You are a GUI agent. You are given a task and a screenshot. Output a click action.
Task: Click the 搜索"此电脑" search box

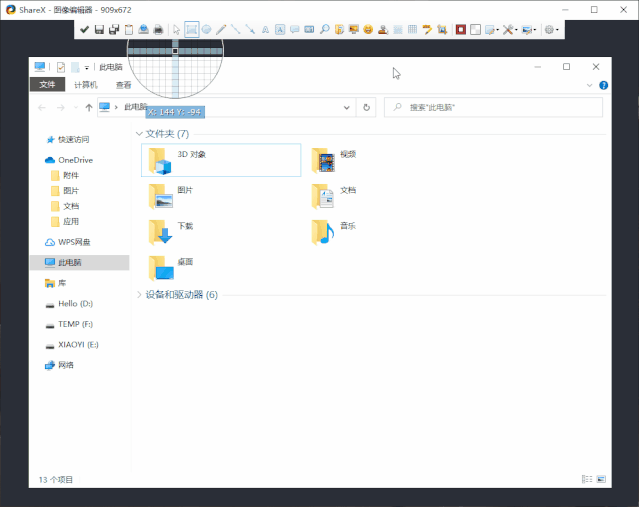(x=494, y=108)
